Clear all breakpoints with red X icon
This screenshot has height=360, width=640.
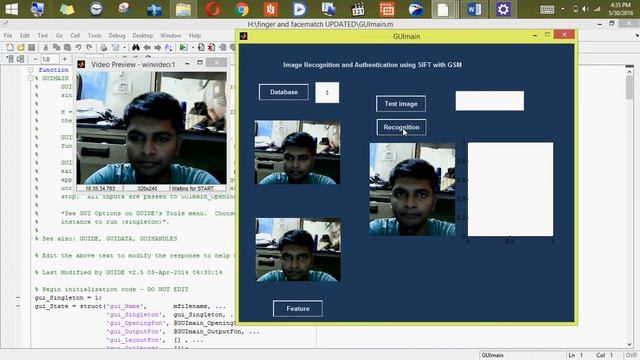tap(211, 48)
